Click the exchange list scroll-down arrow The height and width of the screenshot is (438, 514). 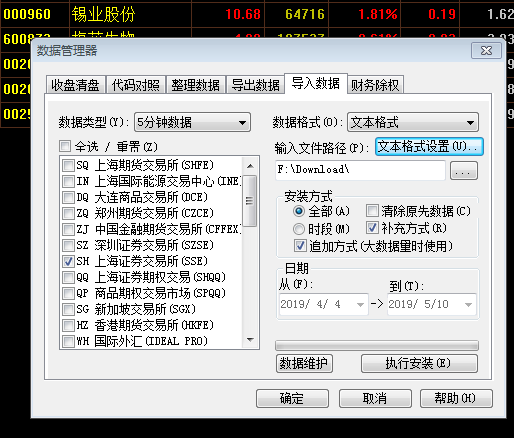(x=250, y=340)
